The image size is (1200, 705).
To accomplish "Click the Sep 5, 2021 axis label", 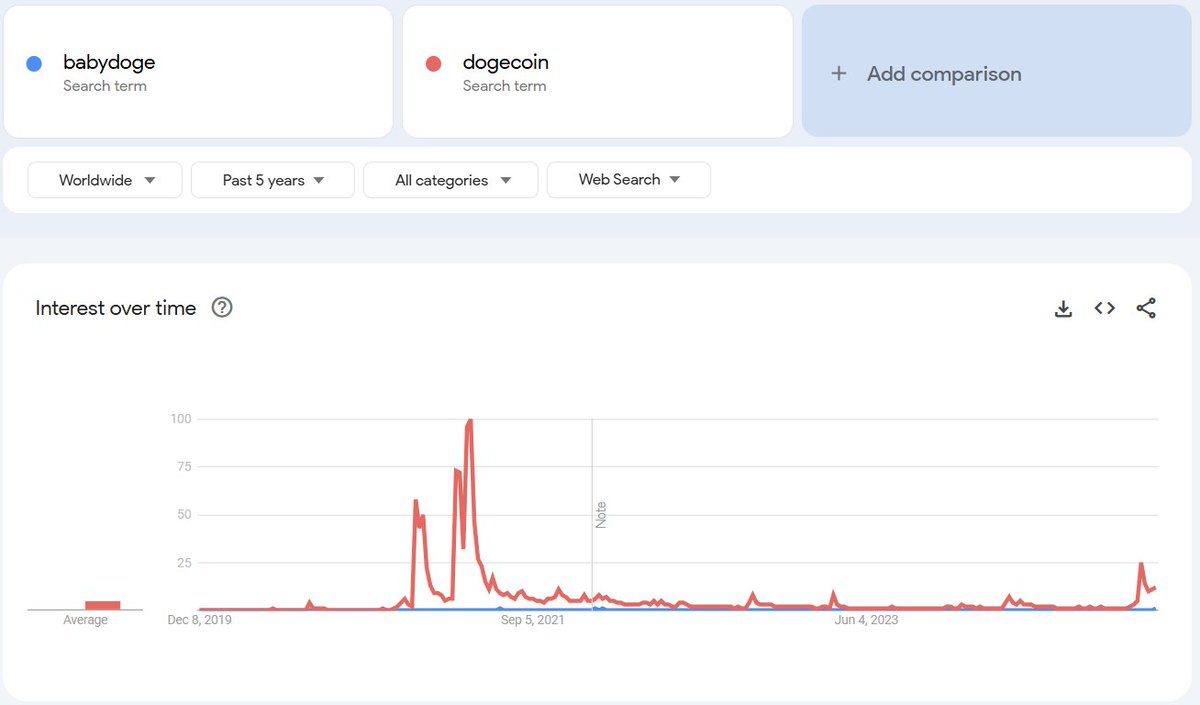I will point(533,620).
